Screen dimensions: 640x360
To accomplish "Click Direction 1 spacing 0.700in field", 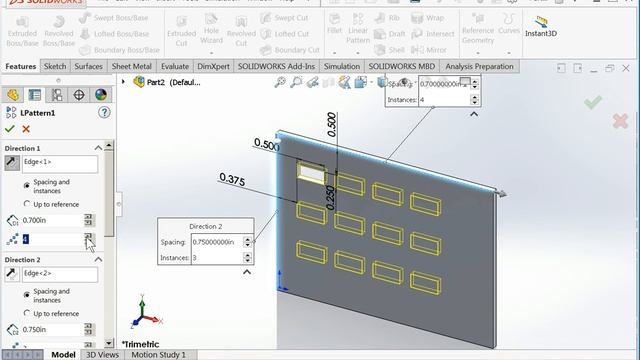I will click(x=52, y=220).
